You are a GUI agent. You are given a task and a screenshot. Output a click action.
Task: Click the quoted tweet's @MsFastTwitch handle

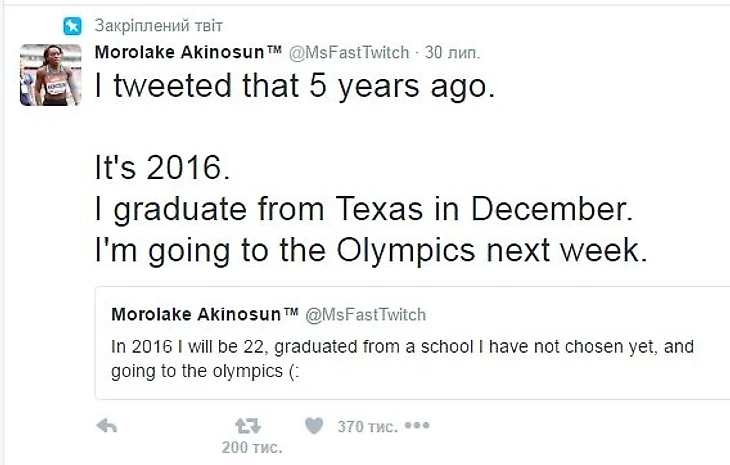pos(366,315)
